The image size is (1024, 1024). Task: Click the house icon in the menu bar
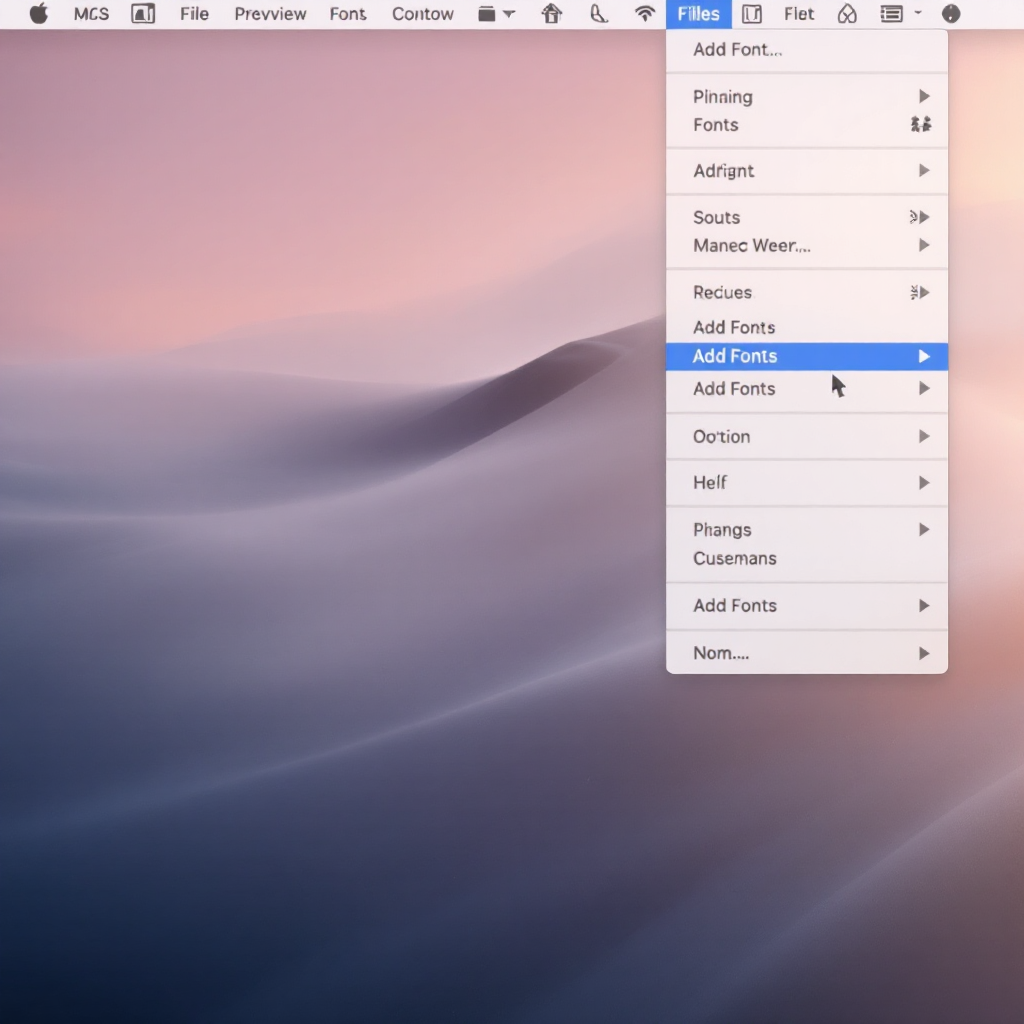point(552,14)
